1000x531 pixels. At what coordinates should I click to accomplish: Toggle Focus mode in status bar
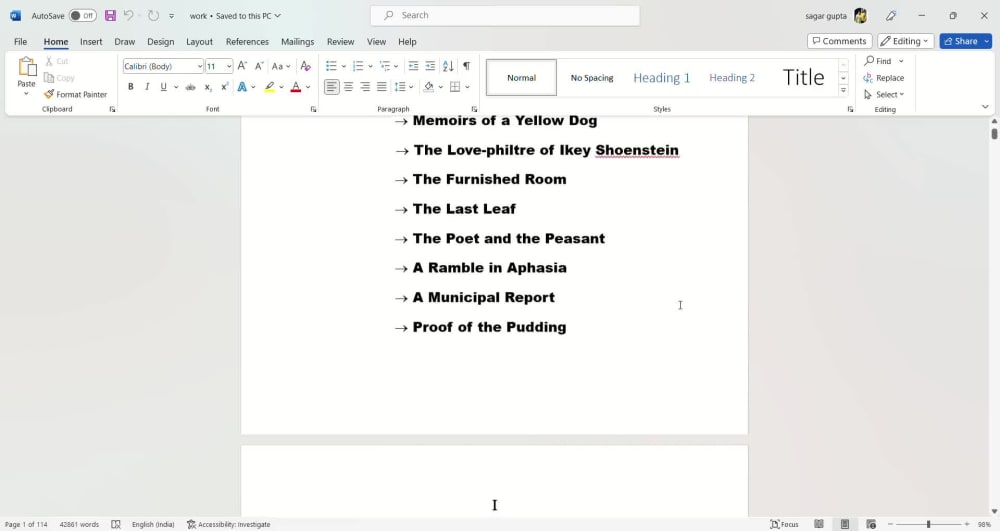[x=784, y=524]
